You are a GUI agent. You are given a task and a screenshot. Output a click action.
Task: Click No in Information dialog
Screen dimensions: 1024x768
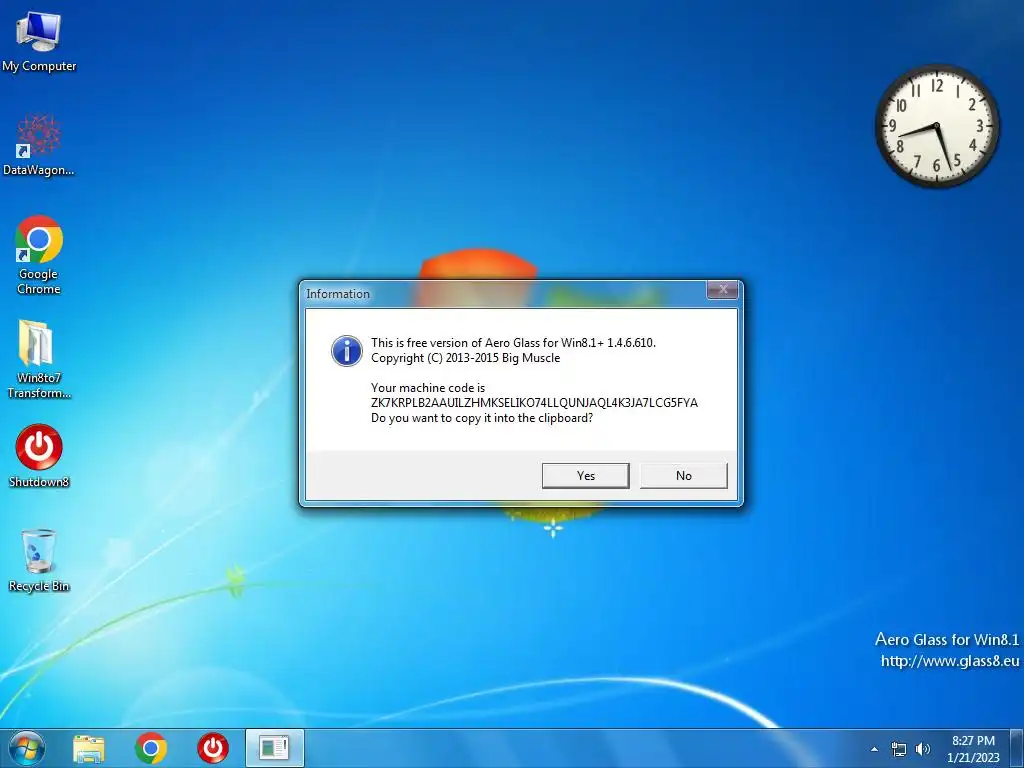point(683,475)
